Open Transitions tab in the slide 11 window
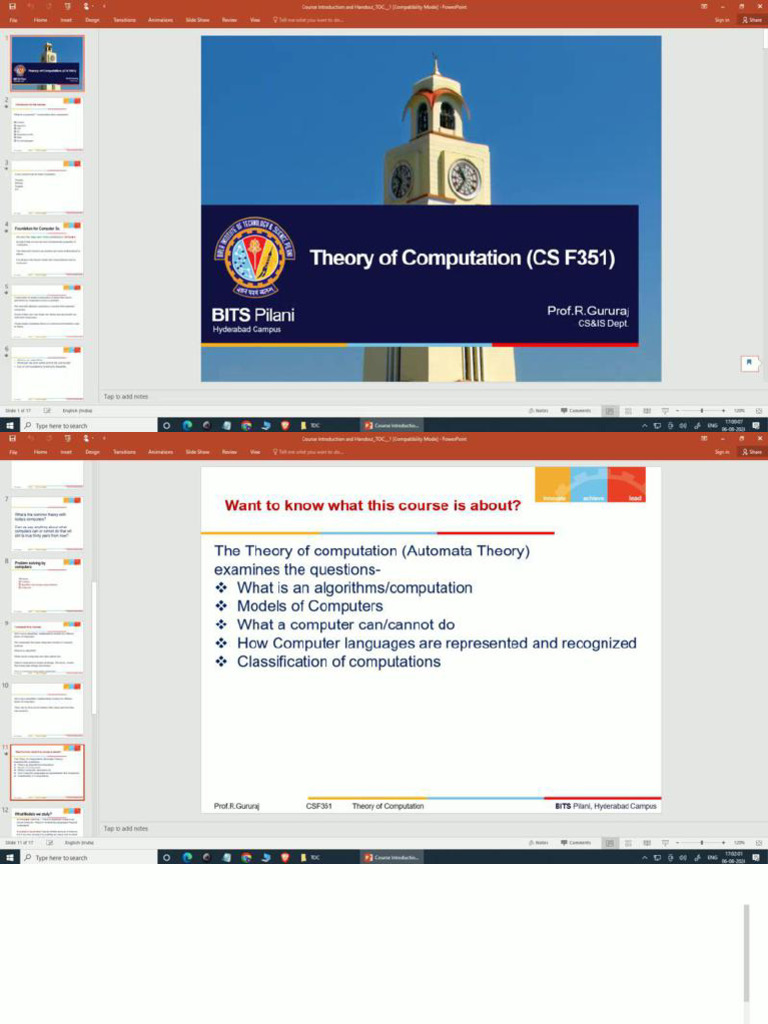 124,452
